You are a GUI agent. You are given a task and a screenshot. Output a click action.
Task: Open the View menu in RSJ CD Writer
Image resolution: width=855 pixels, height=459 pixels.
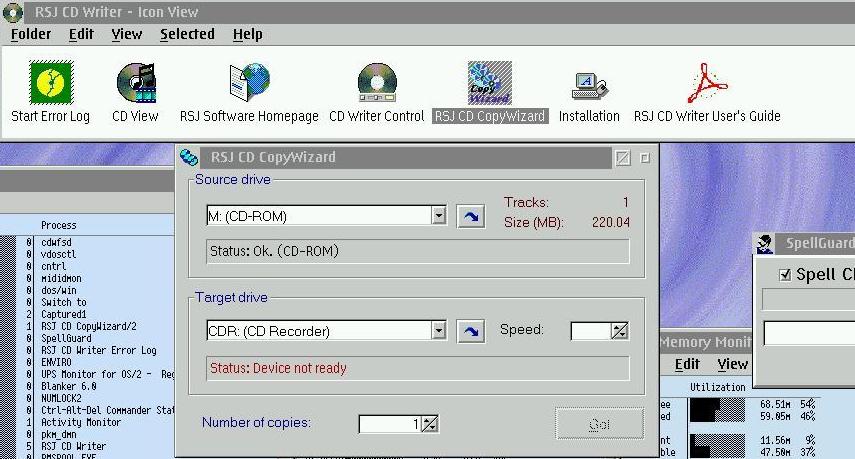(127, 34)
